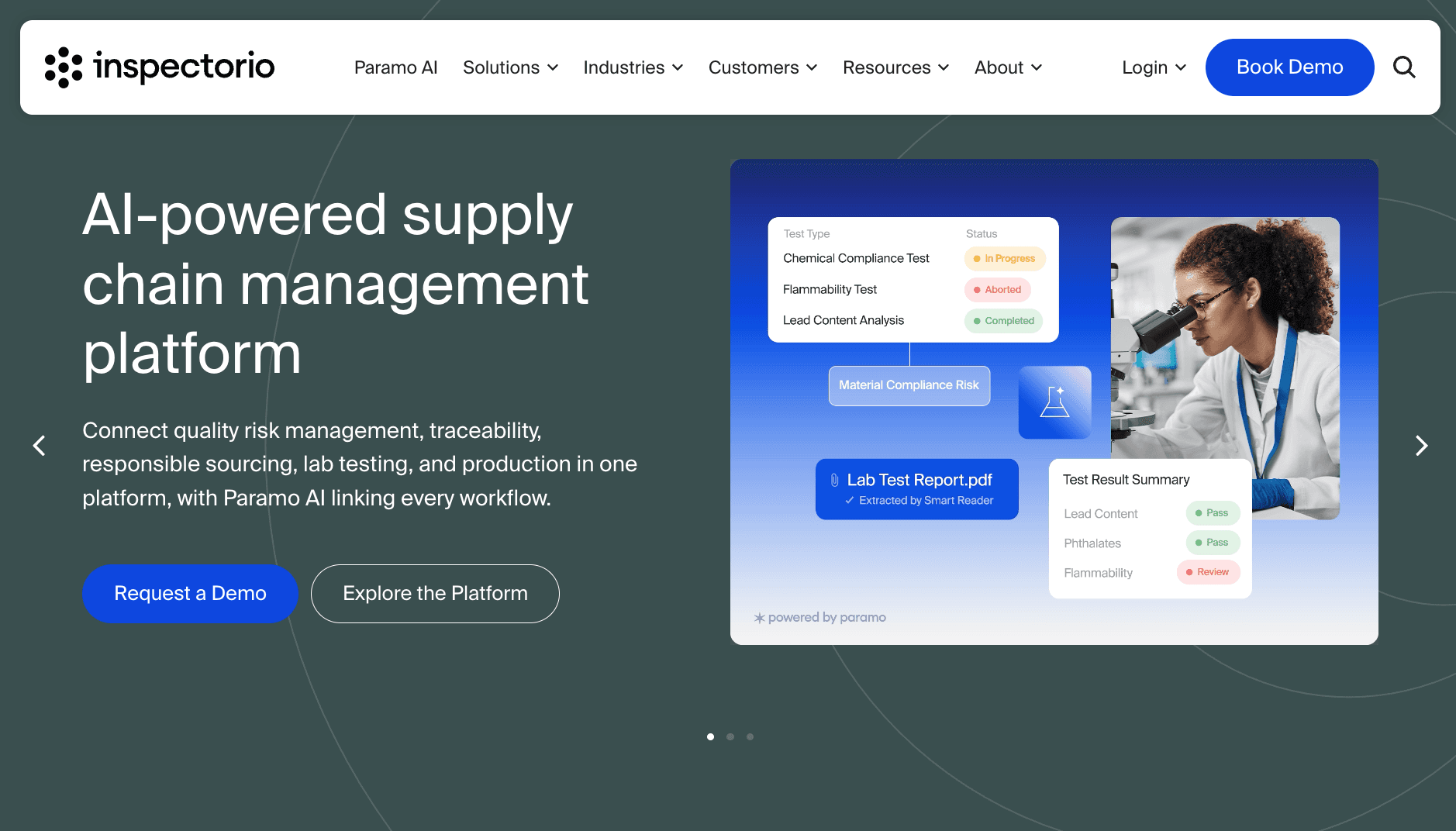Screen dimensions: 1456x831
Task: Advance to next slide arrow
Action: click(1421, 446)
